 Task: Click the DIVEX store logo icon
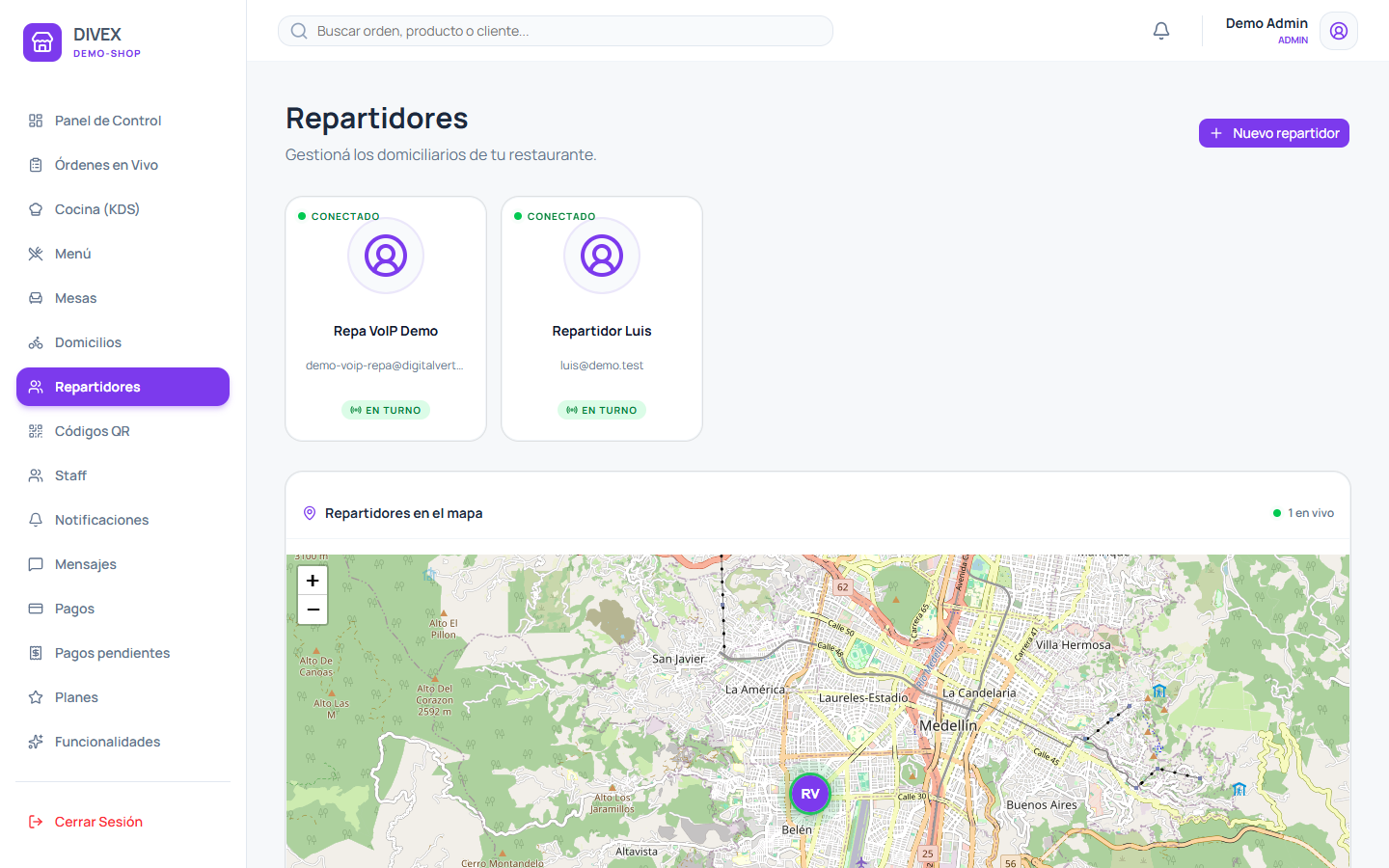(42, 42)
